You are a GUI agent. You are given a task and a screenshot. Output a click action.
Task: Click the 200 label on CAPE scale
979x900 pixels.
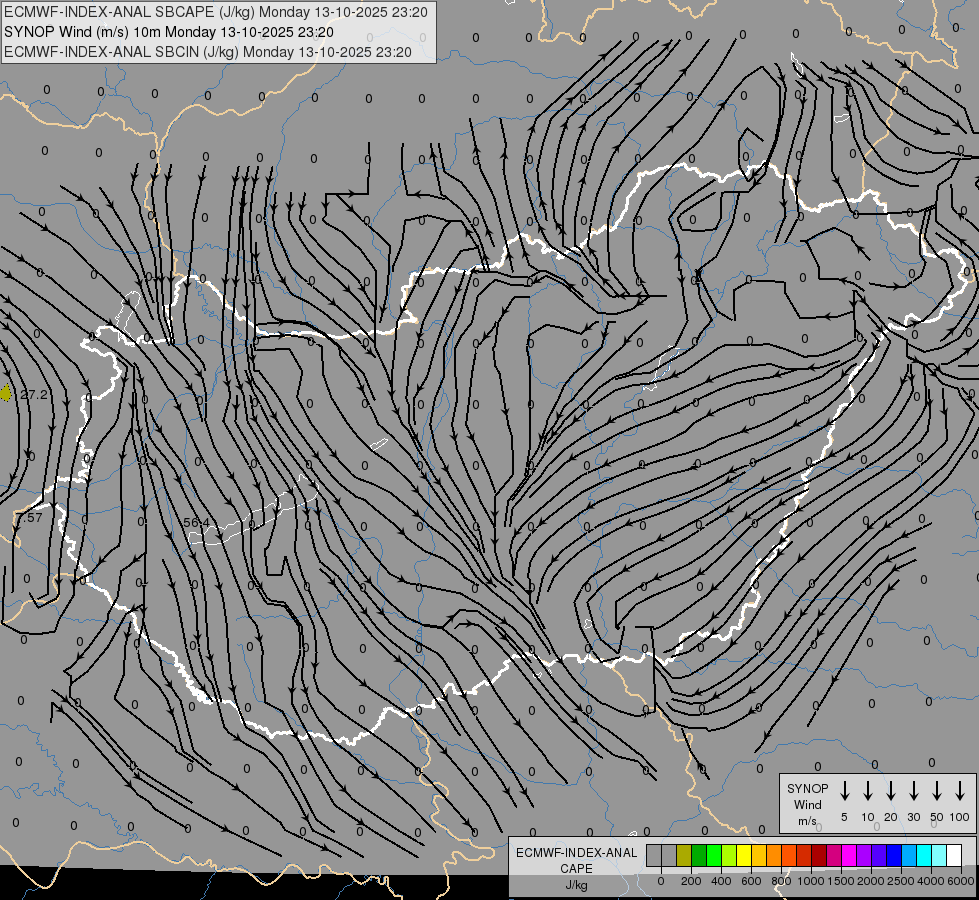(x=691, y=881)
